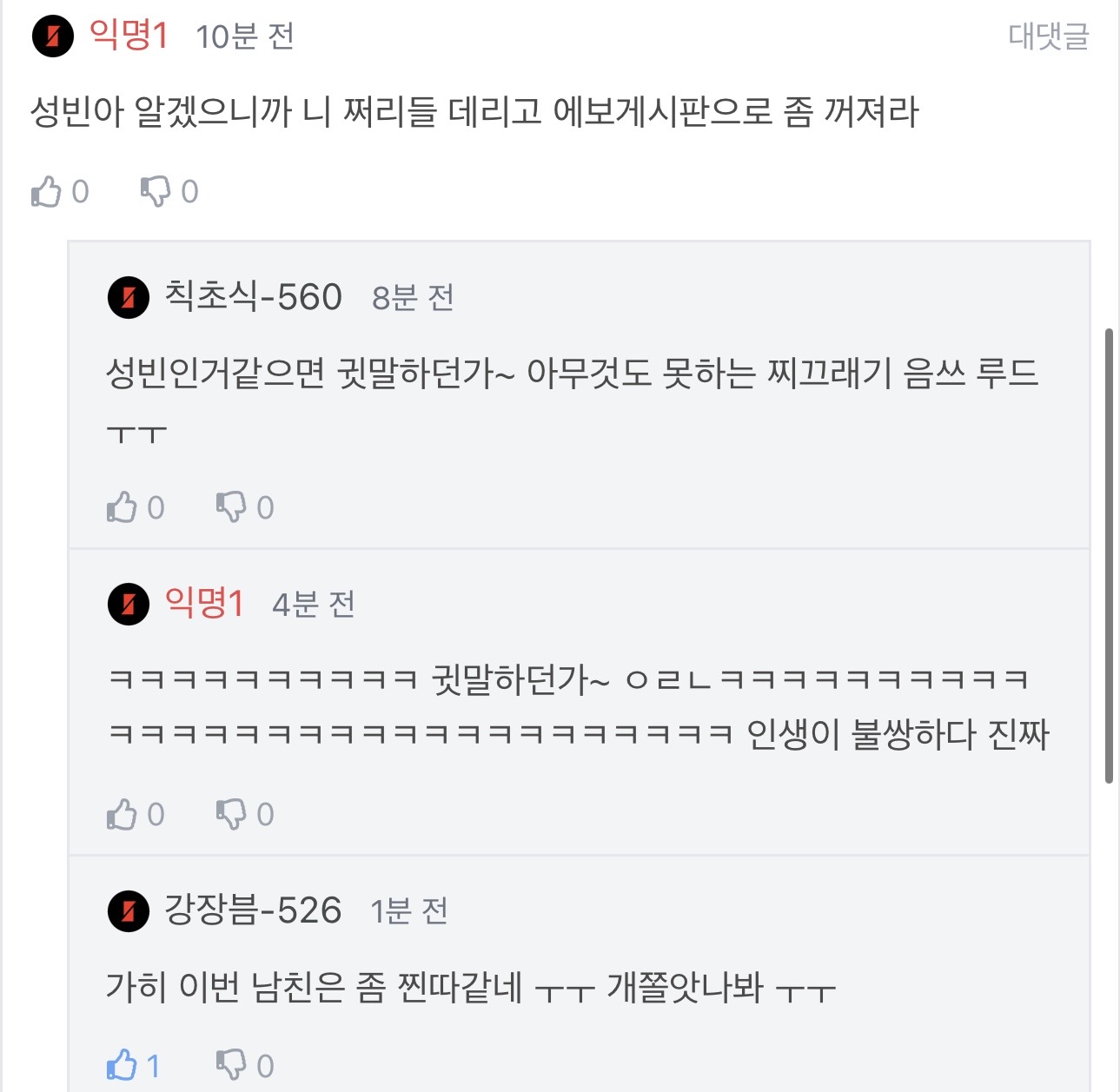The image size is (1120, 1092).
Task: Open the 칙초식-560 username link
Action: (253, 297)
